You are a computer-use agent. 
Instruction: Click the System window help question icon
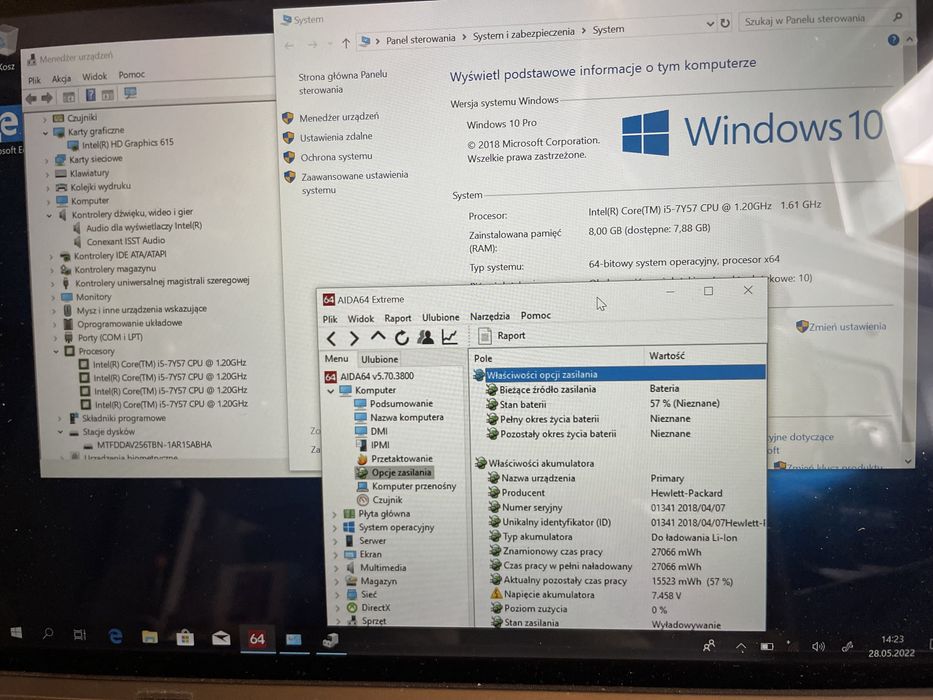(x=893, y=40)
